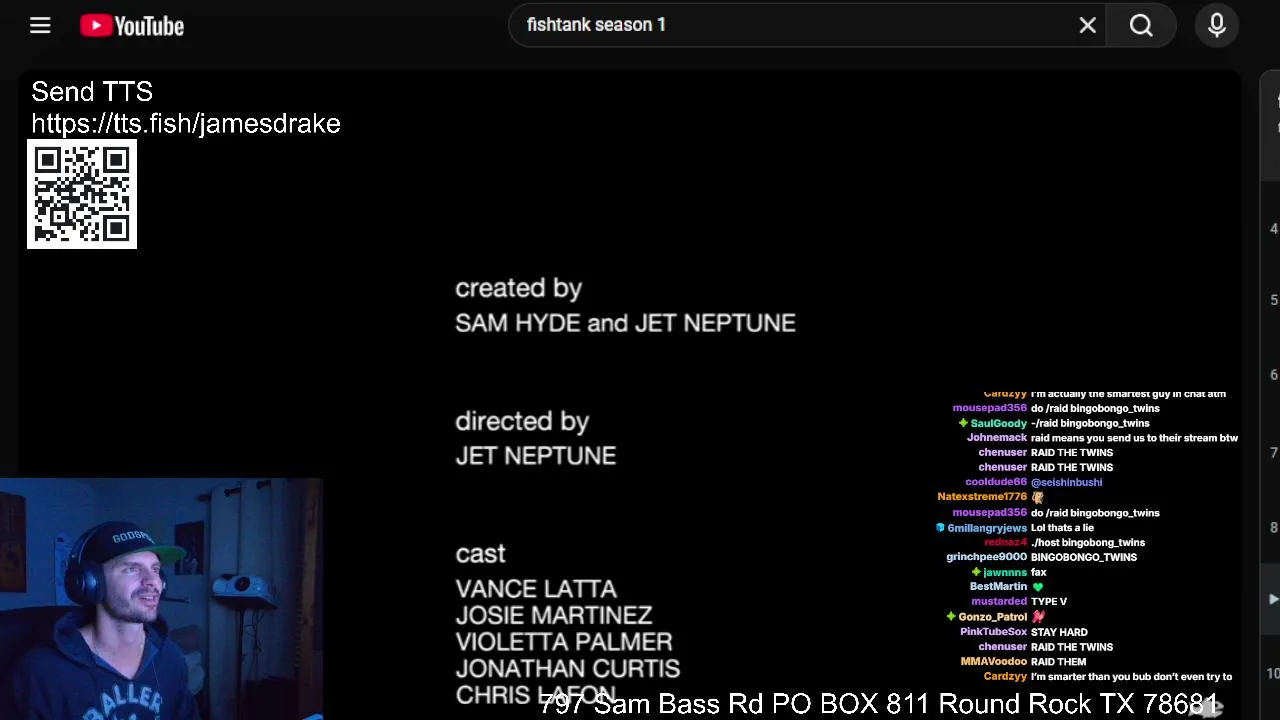Click chat username '6millangryjews'
The image size is (1280, 720).
(x=987, y=528)
